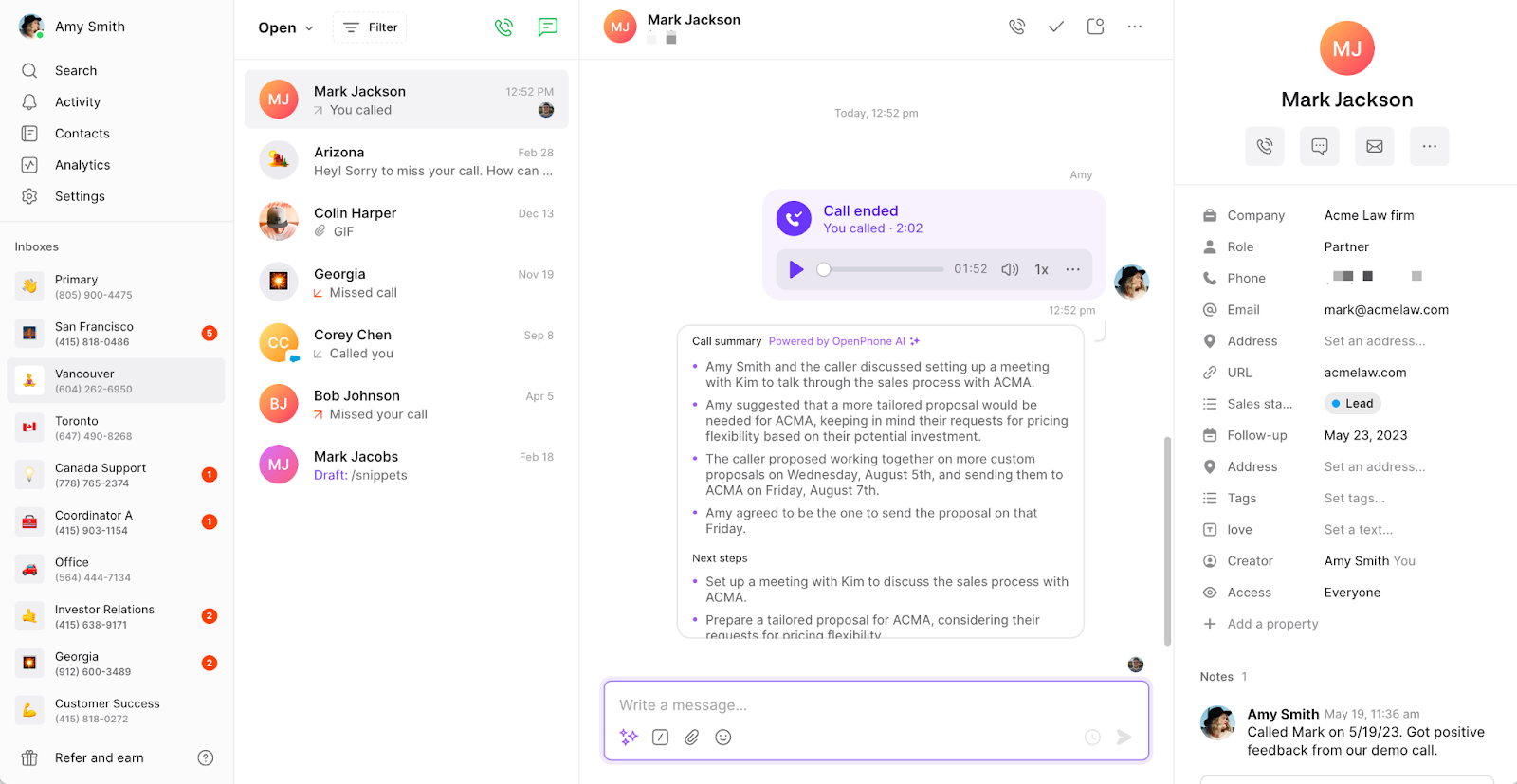This screenshot has width=1517, height=784.
Task: Open the Amy Smith account menu
Action: (x=73, y=27)
